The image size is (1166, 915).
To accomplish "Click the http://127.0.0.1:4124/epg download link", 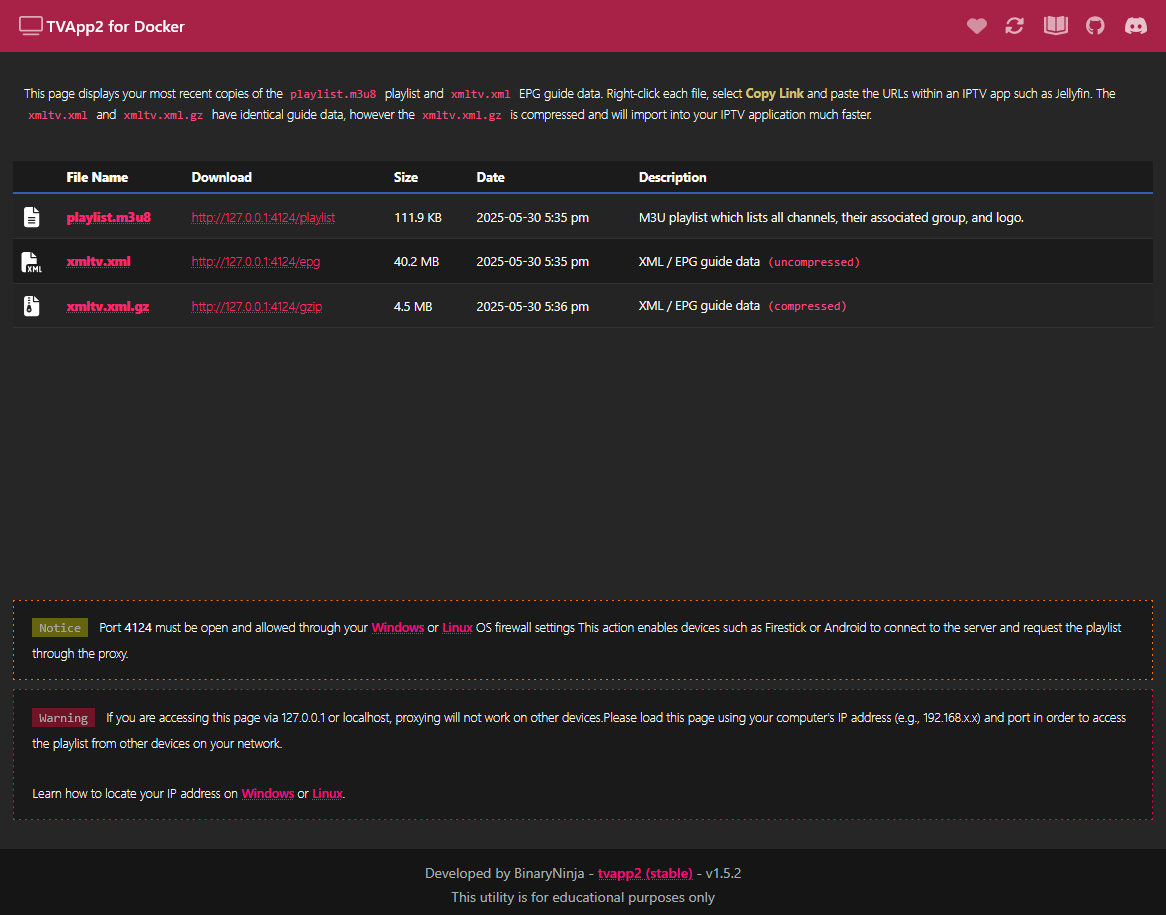I will click(256, 262).
